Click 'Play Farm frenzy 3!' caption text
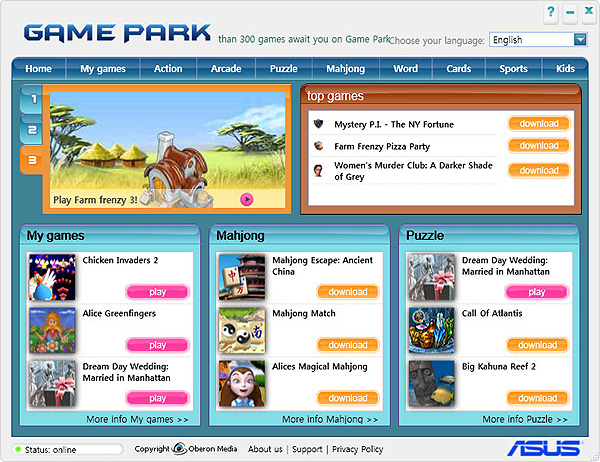This screenshot has height=462, width=600. click(x=95, y=200)
